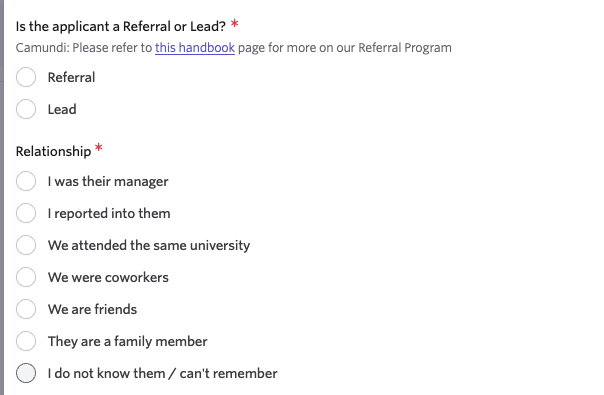Image resolution: width=604 pixels, height=395 pixels.
Task: Tick the 'We are friends' radio circle
Action: pyautogui.click(x=26, y=309)
